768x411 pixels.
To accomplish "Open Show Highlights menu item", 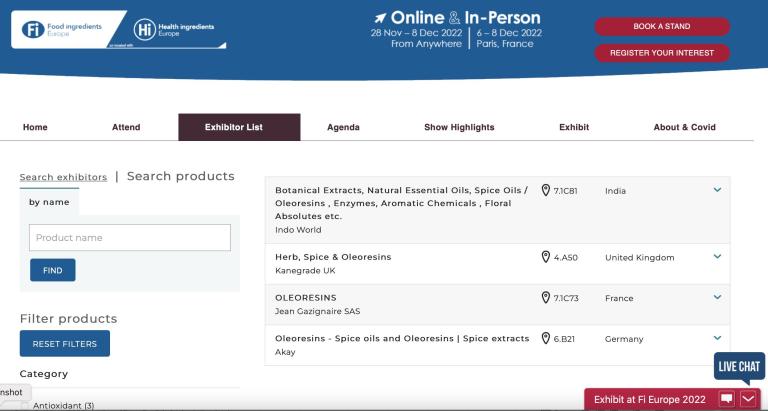I will click(x=459, y=127).
